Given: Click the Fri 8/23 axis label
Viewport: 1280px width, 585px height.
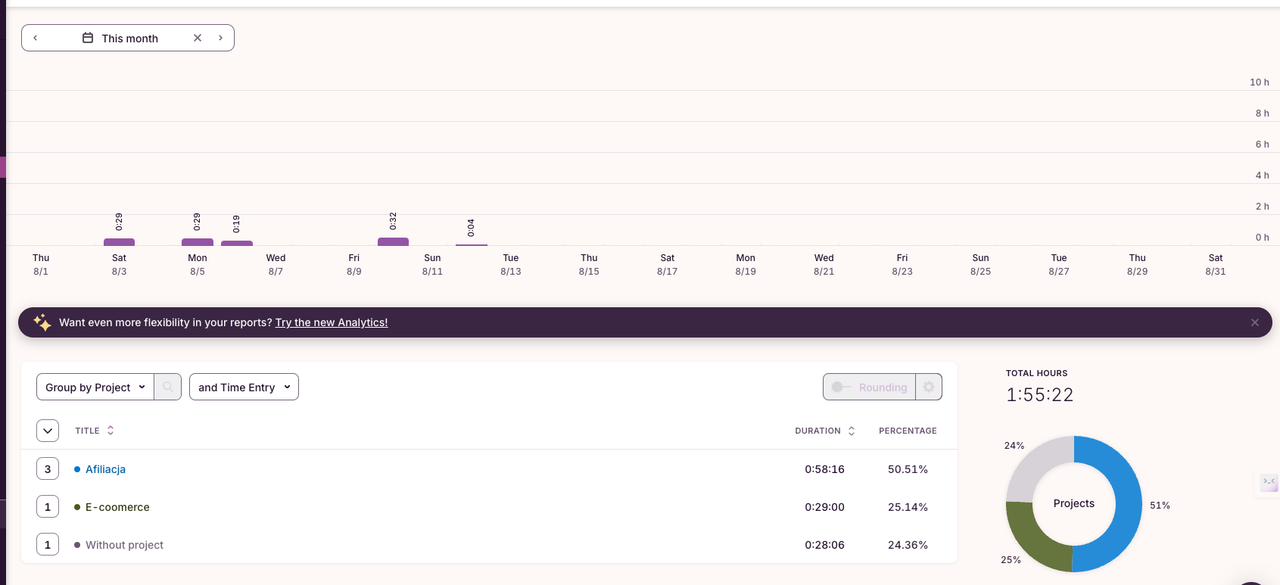Looking at the screenshot, I should click(902, 264).
